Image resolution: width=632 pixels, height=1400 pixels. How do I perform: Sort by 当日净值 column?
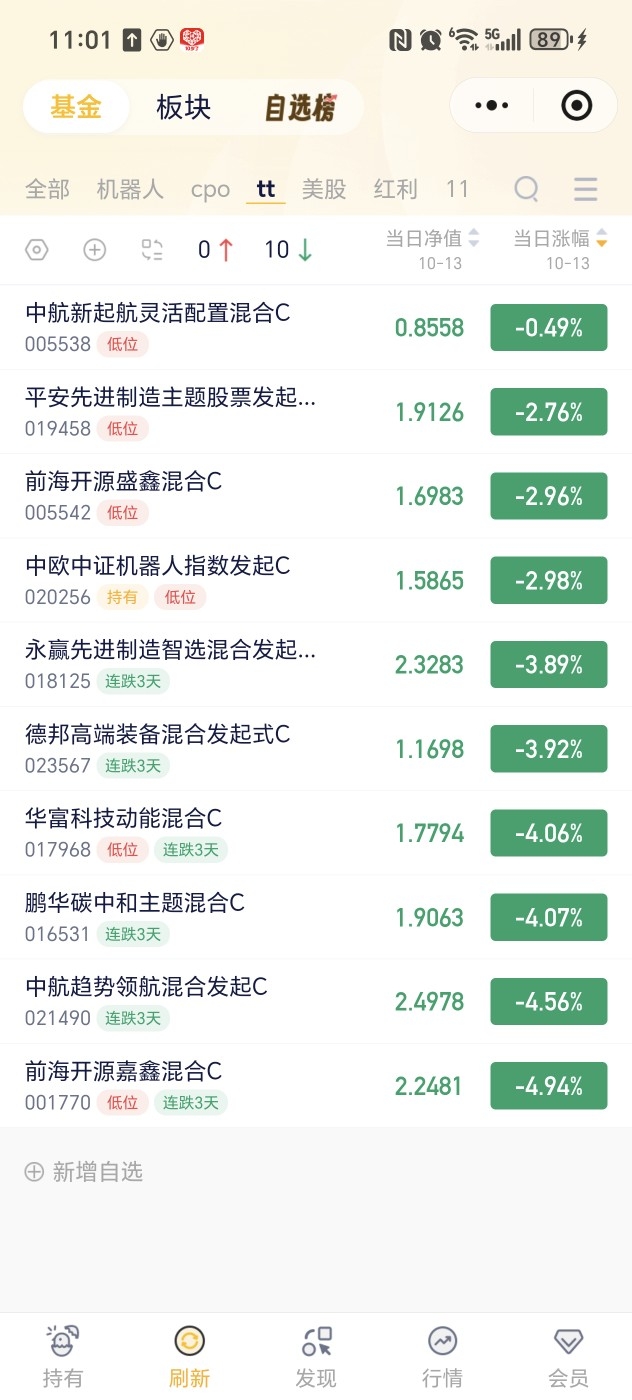point(432,240)
